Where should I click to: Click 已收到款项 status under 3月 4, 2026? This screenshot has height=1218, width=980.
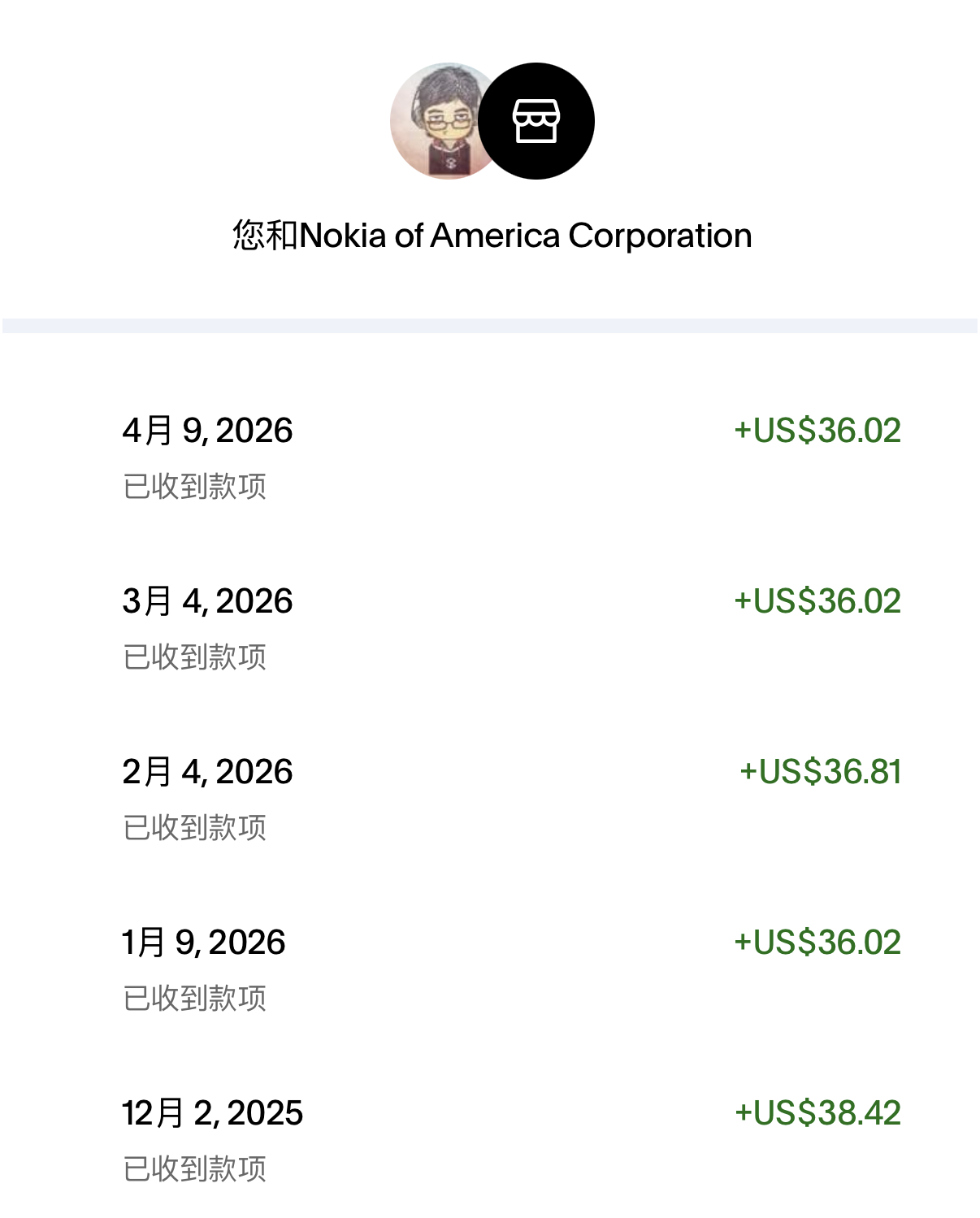(x=195, y=657)
